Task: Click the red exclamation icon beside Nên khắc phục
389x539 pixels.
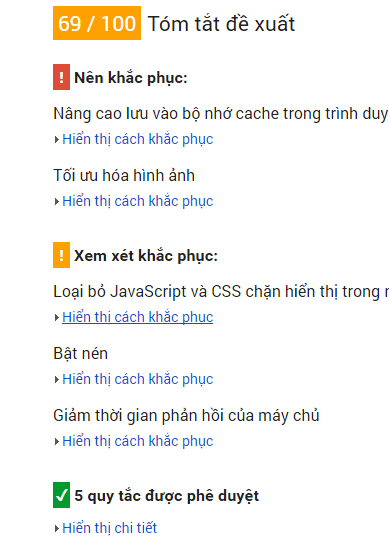Action: pos(62,77)
